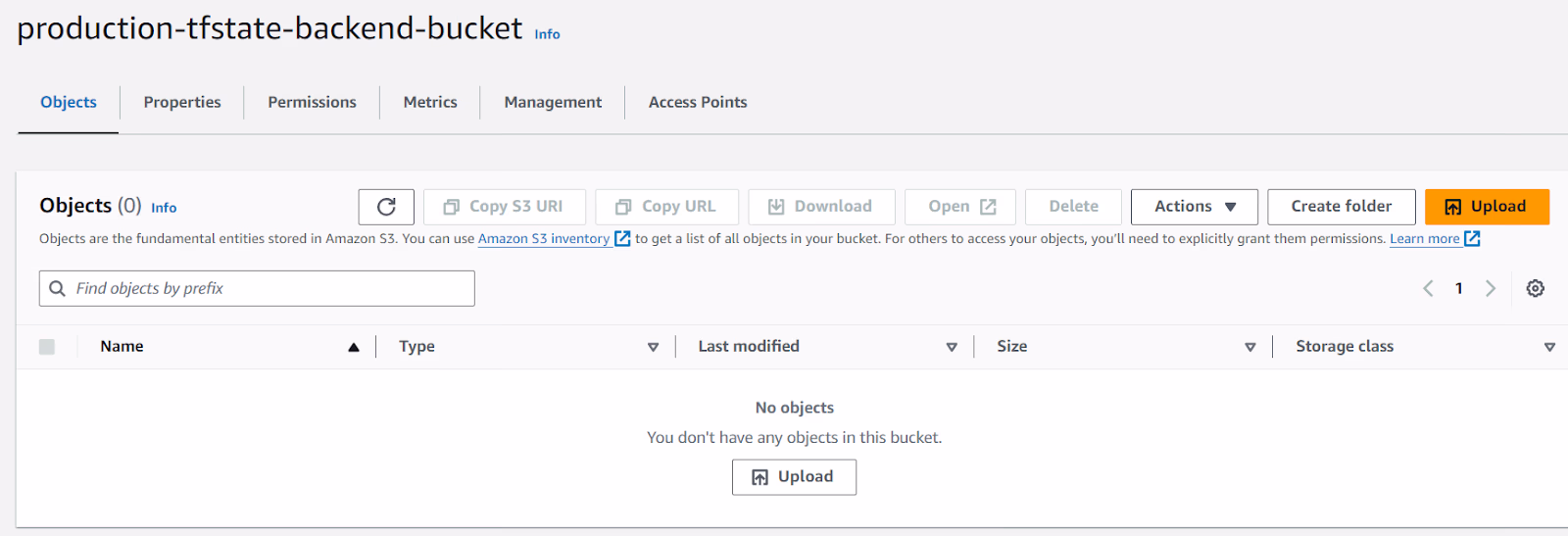This screenshot has height=536, width=1568.
Task: Click the Size column header
Action: [x=1012, y=347]
